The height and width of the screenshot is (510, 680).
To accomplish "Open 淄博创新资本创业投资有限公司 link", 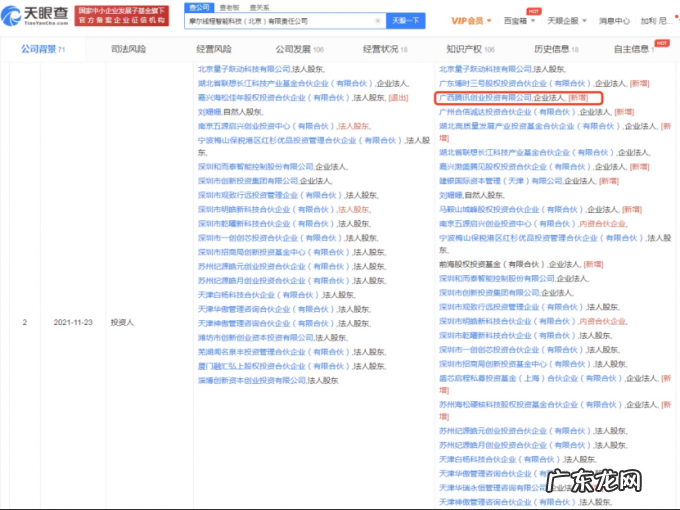I will (252, 380).
